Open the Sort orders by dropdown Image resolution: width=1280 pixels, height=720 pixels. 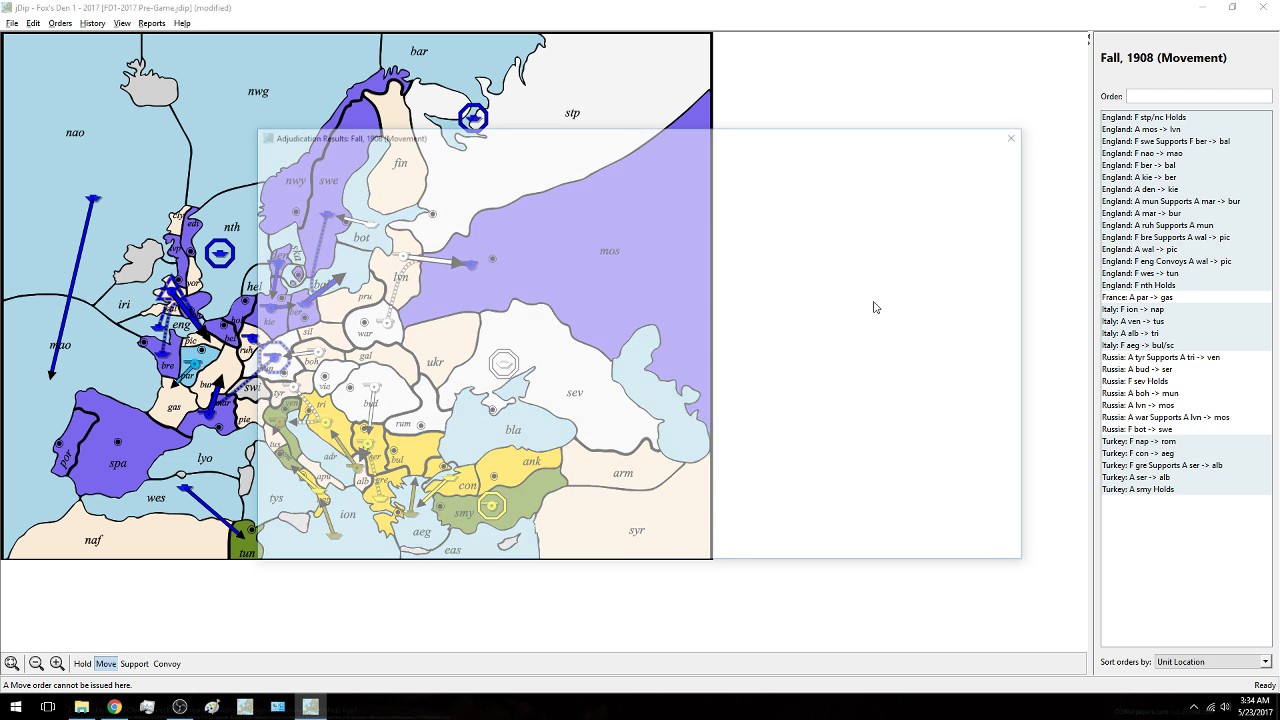click(1213, 662)
